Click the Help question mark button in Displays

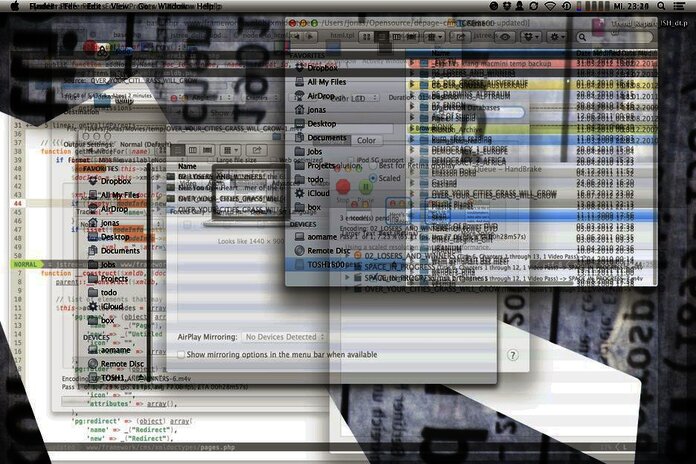click(x=513, y=355)
